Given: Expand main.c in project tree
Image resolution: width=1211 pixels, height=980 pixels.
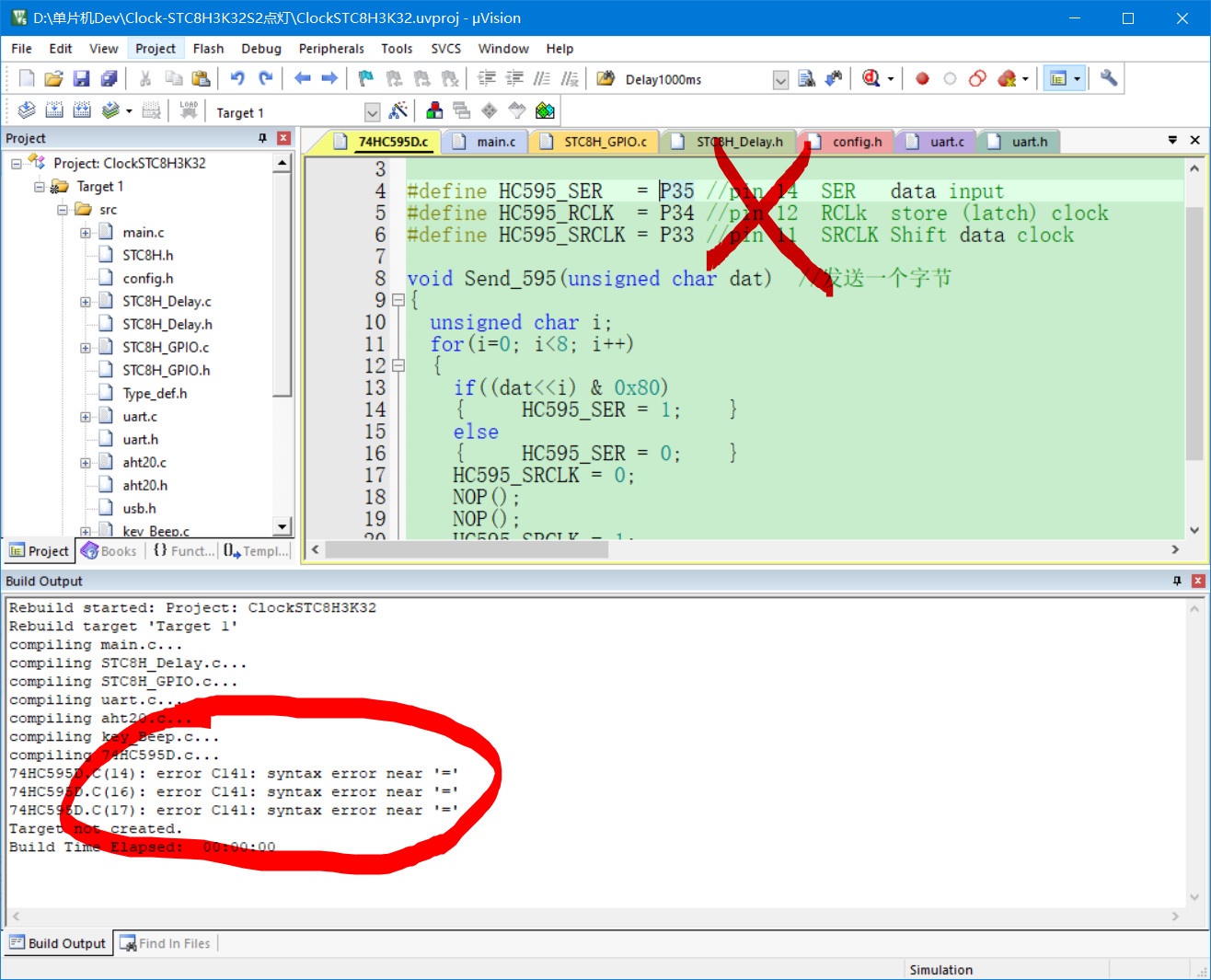Looking at the screenshot, I should coord(86,233).
